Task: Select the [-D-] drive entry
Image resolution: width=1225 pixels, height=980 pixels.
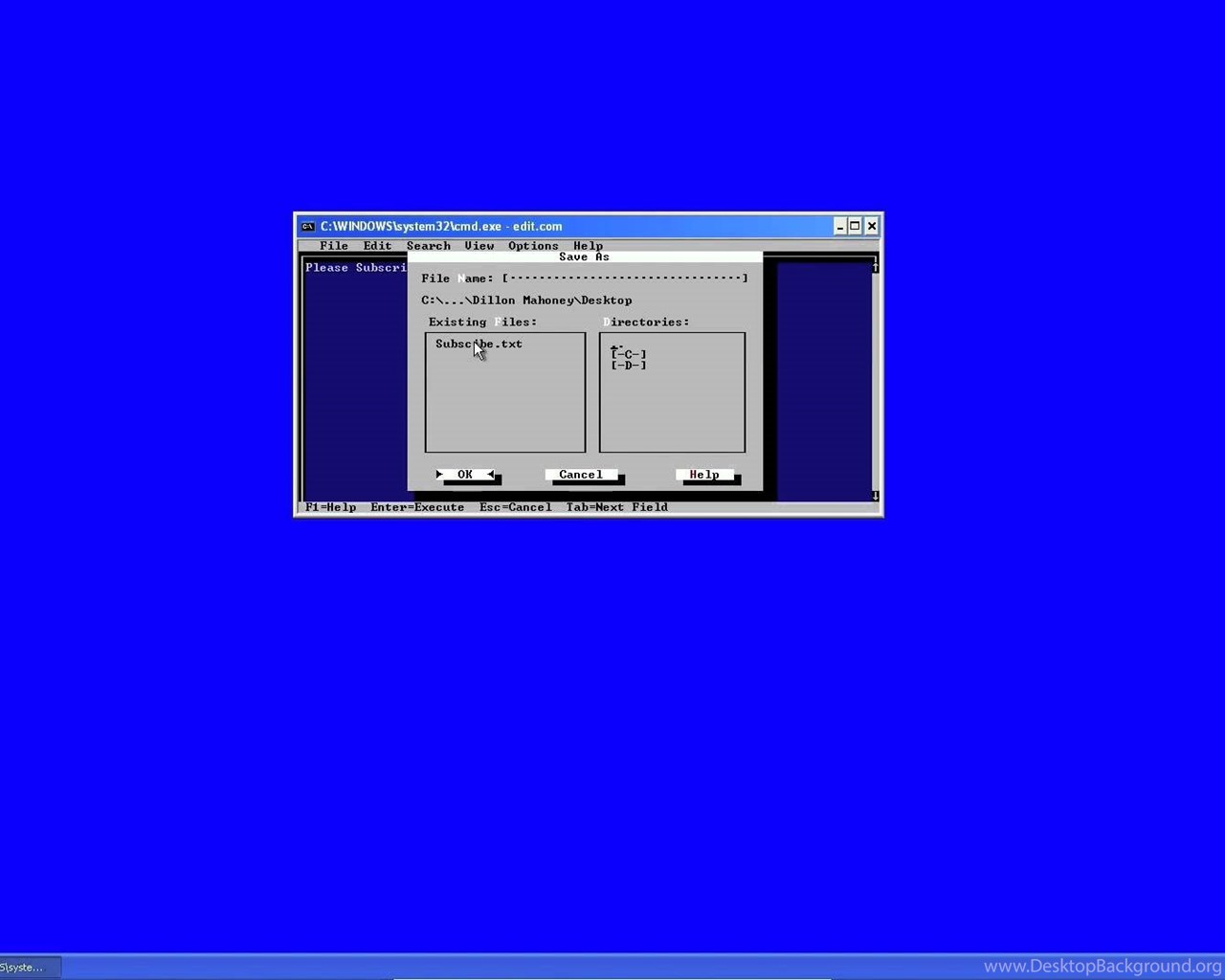Action: coord(629,365)
